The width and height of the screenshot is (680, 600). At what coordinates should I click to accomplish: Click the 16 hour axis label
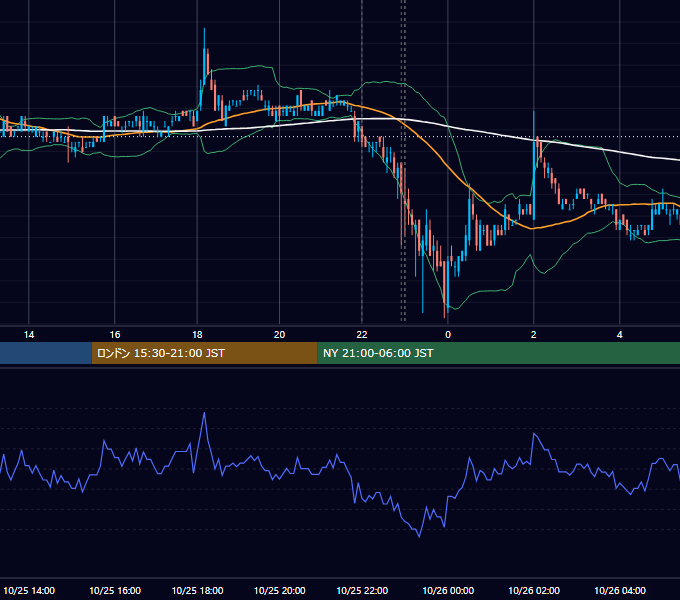[x=114, y=335]
